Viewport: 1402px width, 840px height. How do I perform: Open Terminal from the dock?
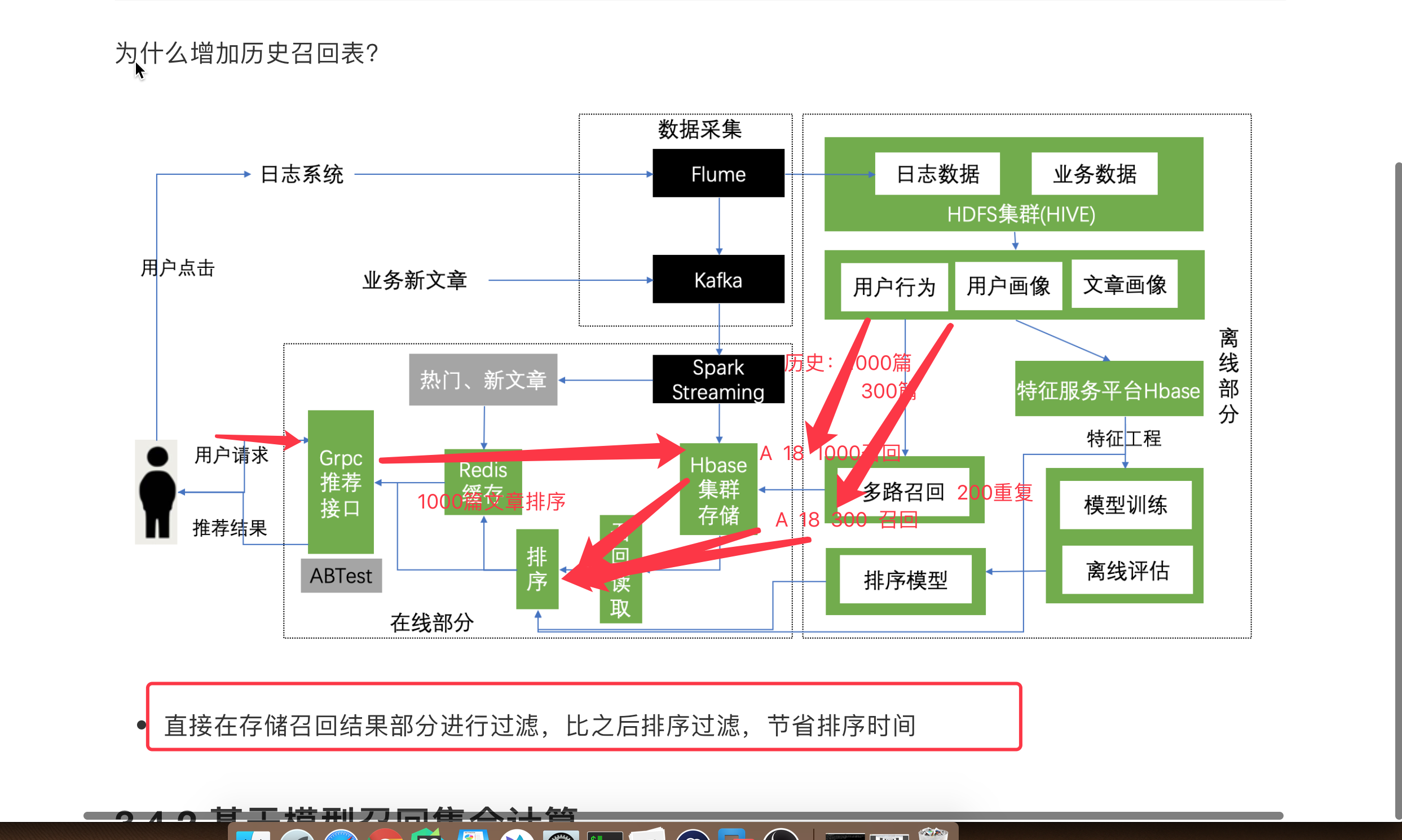[x=605, y=835]
